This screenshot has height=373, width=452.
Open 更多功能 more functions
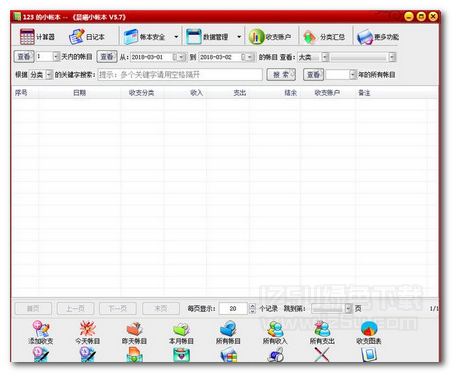click(377, 37)
